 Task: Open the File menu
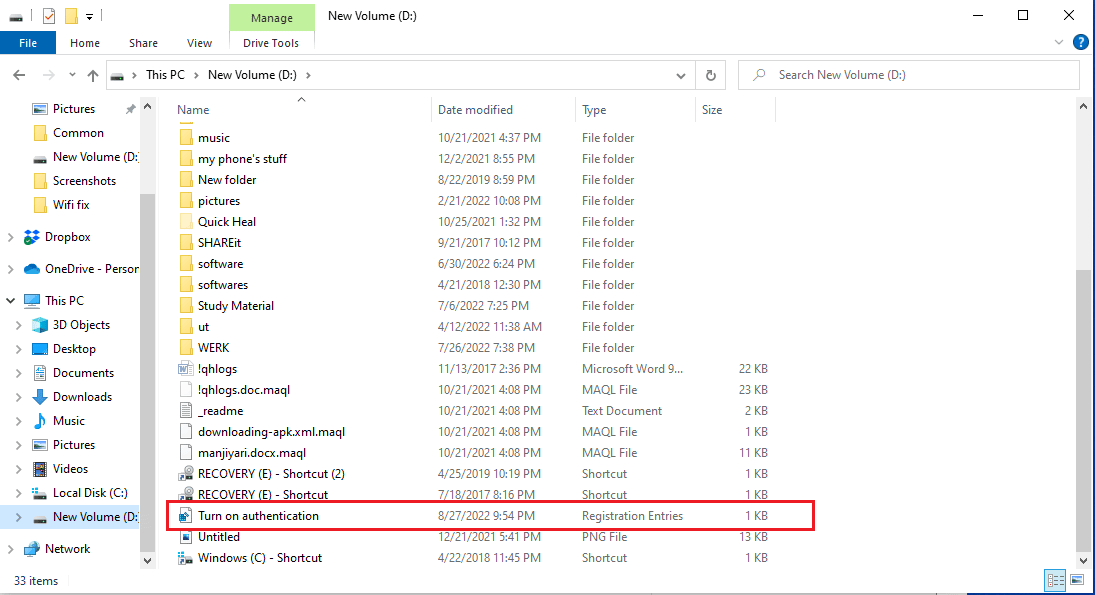click(28, 43)
